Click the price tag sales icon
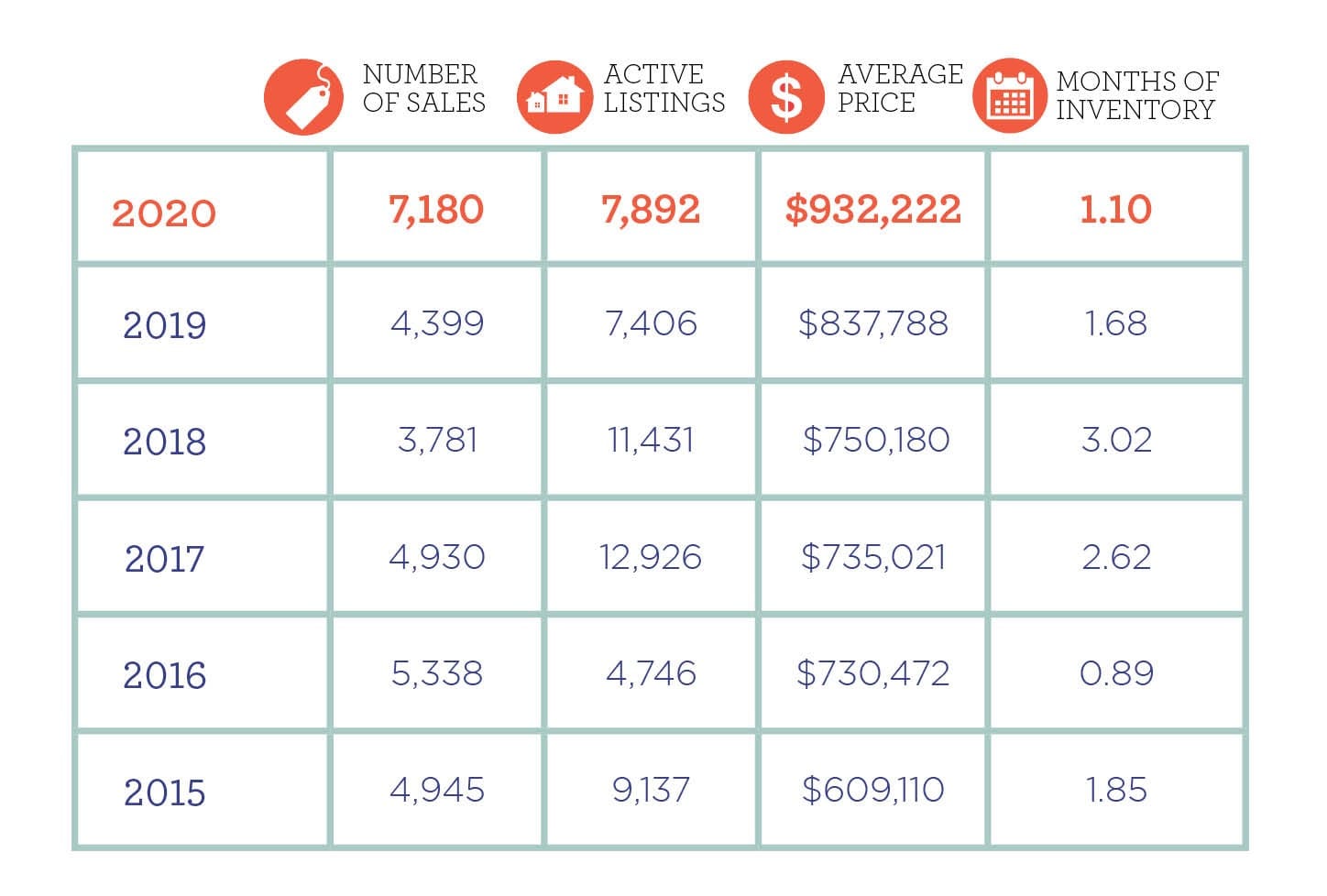Image resolution: width=1327 pixels, height=896 pixels. click(x=303, y=97)
